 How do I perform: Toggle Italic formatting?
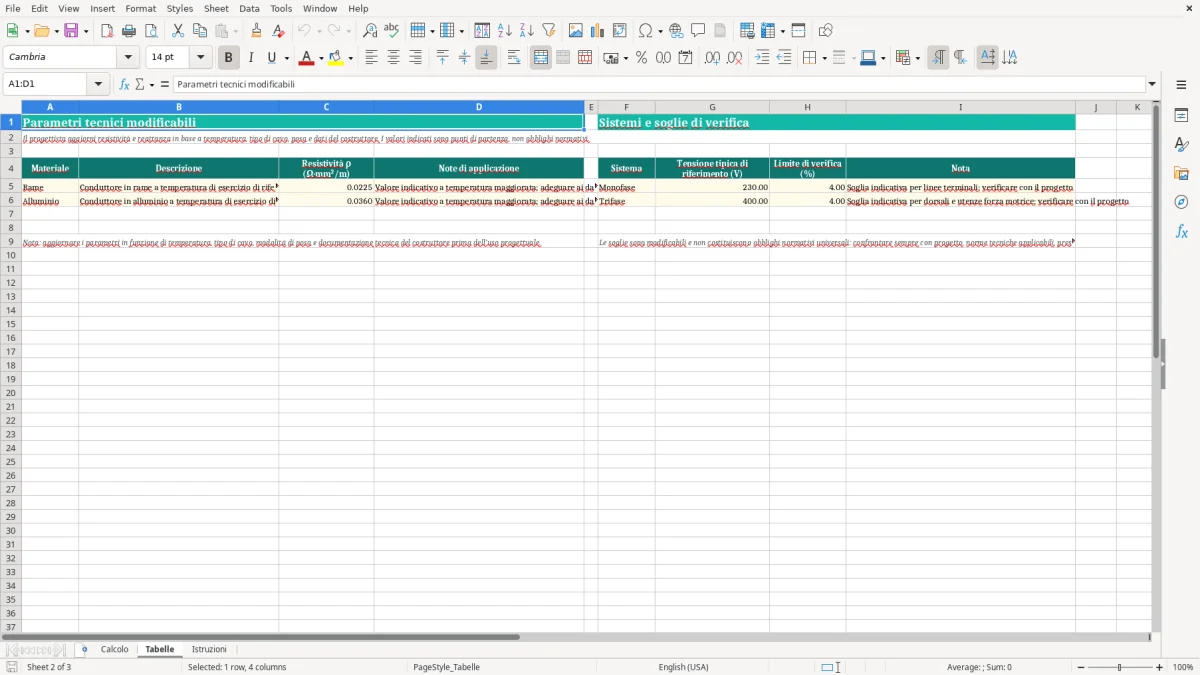point(251,58)
